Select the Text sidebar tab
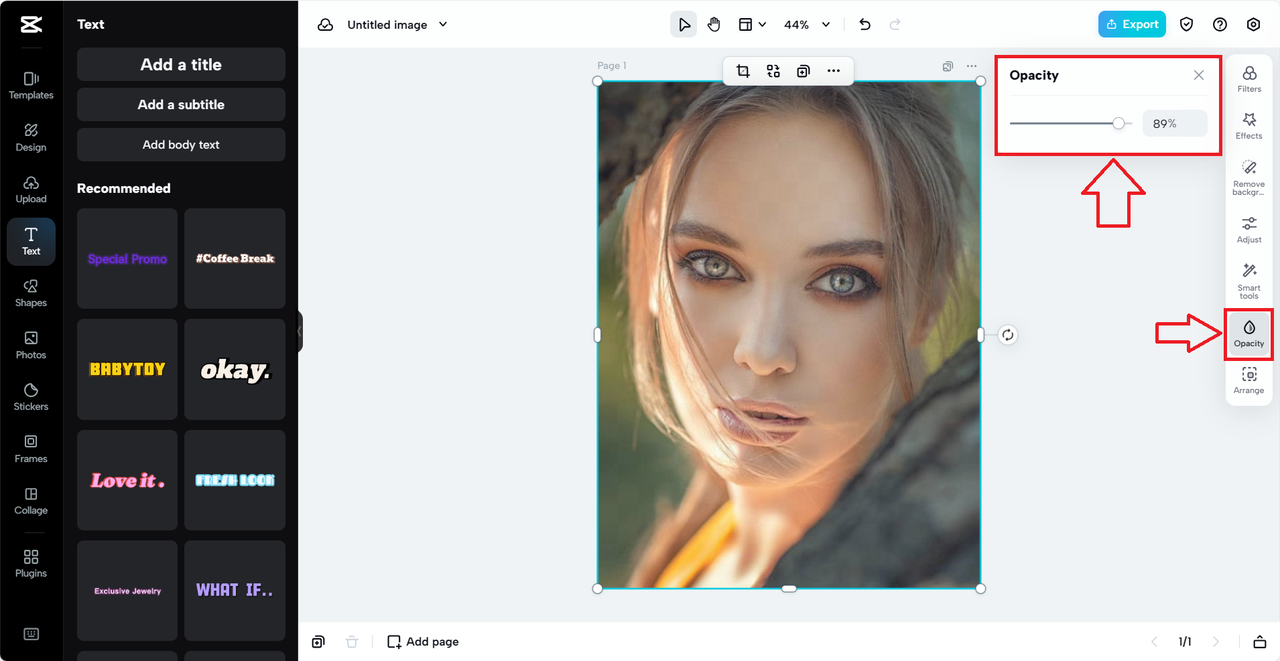Viewport: 1280px width, 661px height. click(x=31, y=241)
